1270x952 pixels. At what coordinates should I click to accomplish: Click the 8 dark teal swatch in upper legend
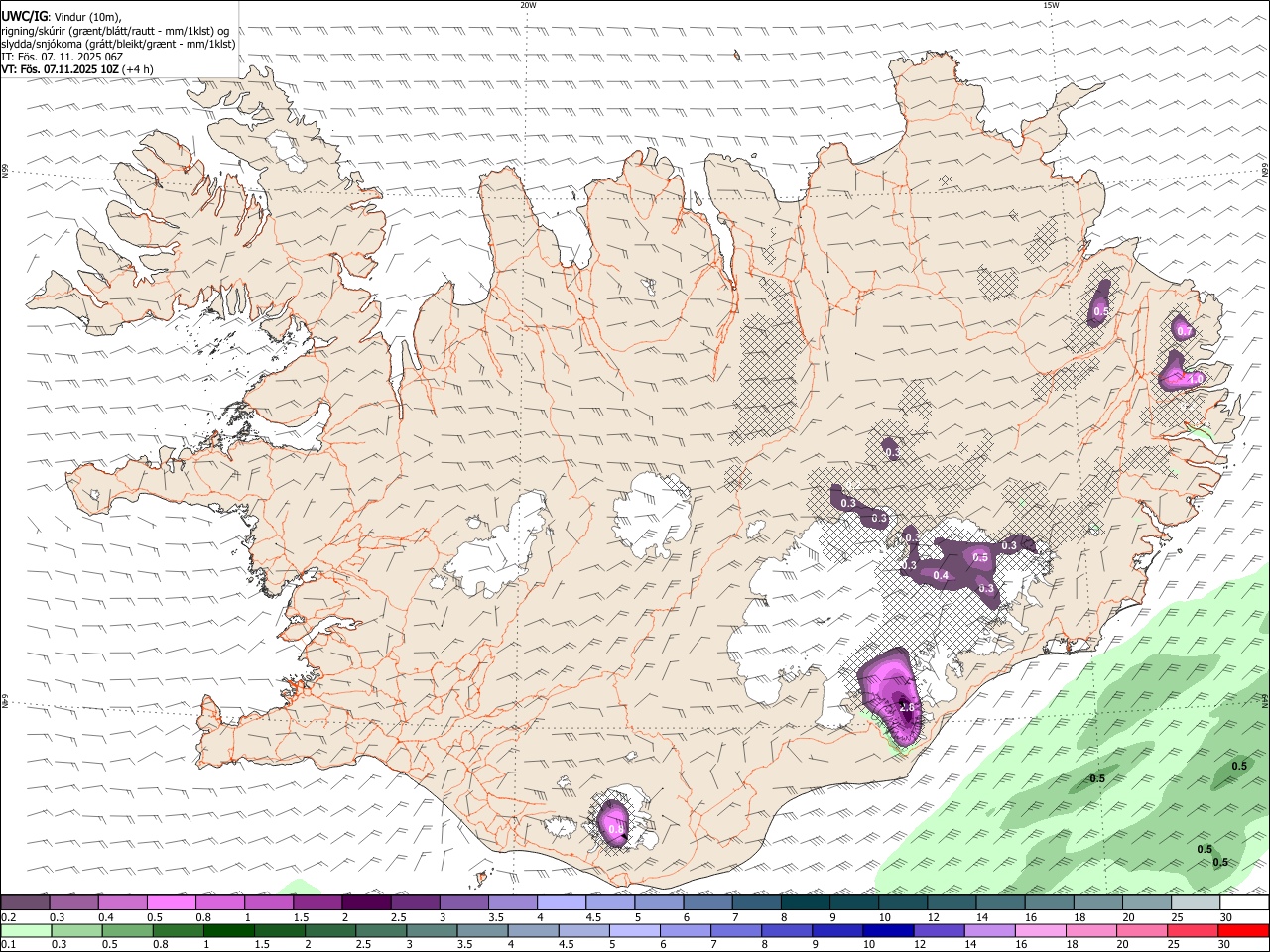click(805, 902)
